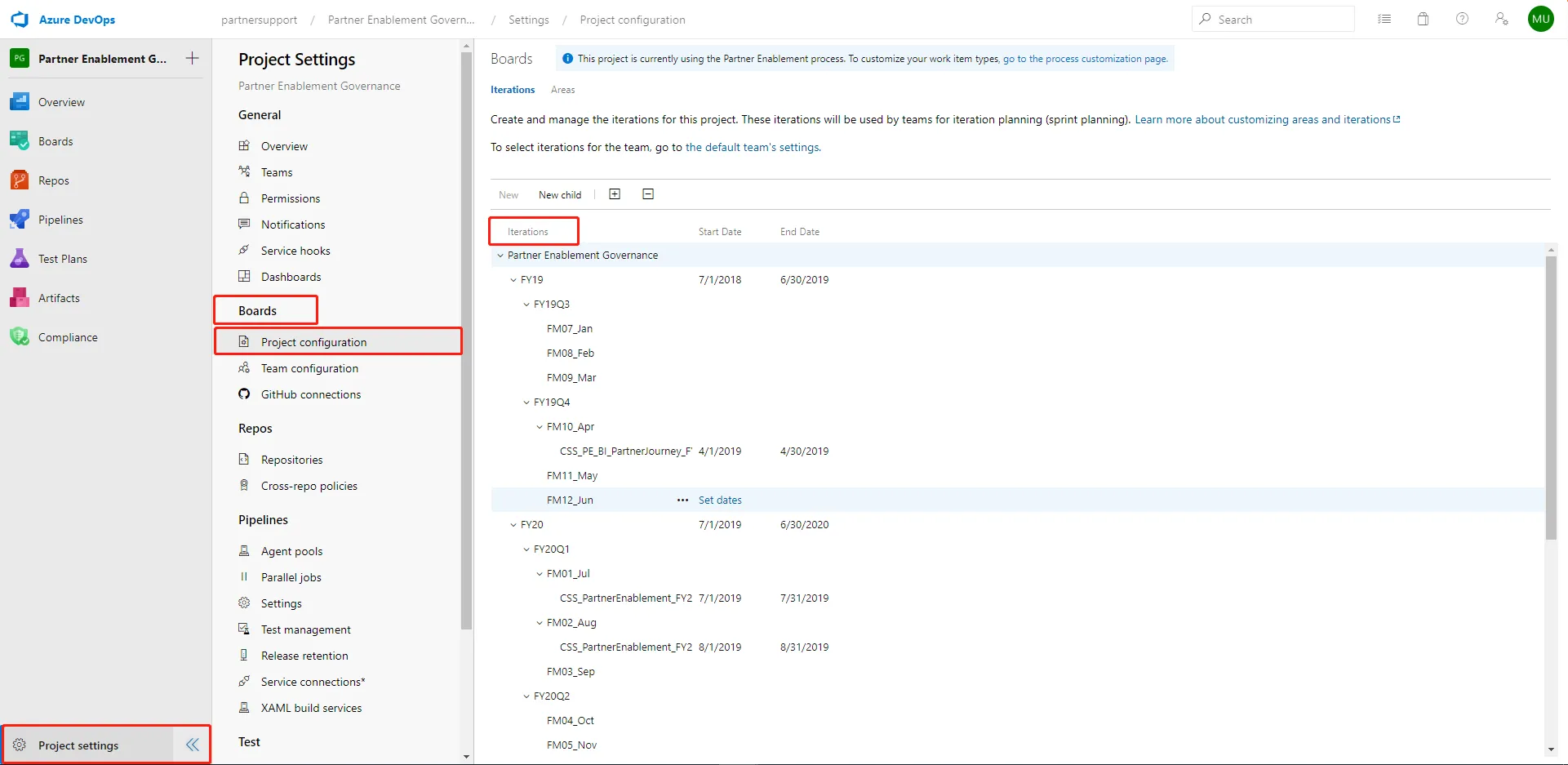Screen dimensions: 1568x765
Task: Collapse the Partner Enablement Governance root node
Action: [500, 256]
